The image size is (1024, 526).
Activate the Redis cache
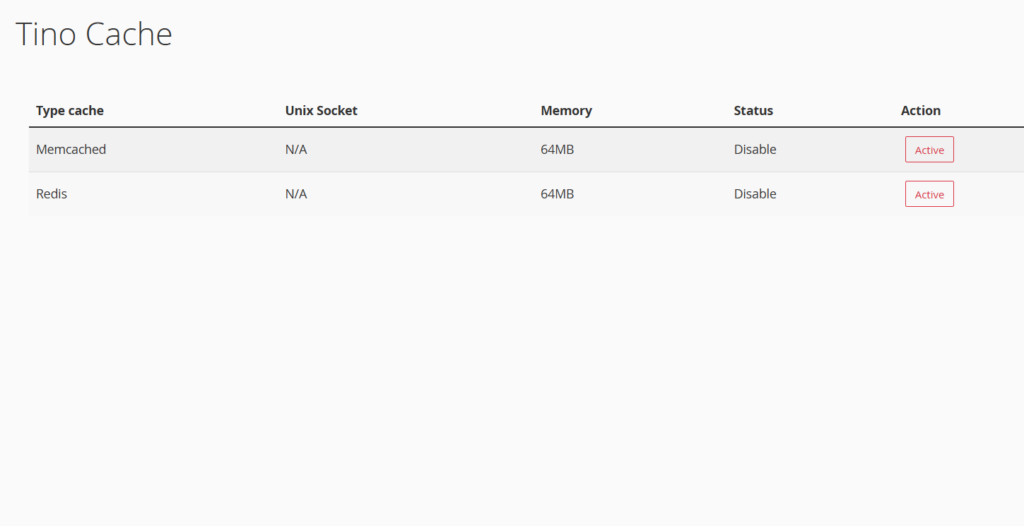[x=929, y=194]
